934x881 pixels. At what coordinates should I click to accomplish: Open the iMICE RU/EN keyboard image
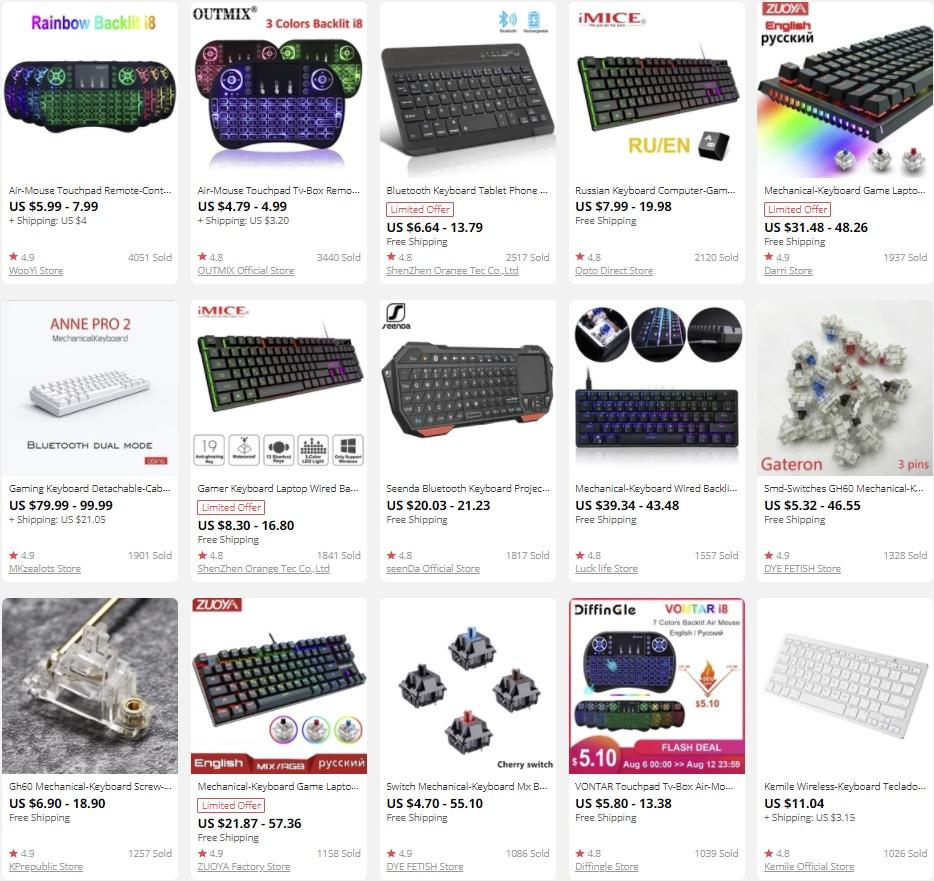pos(656,90)
